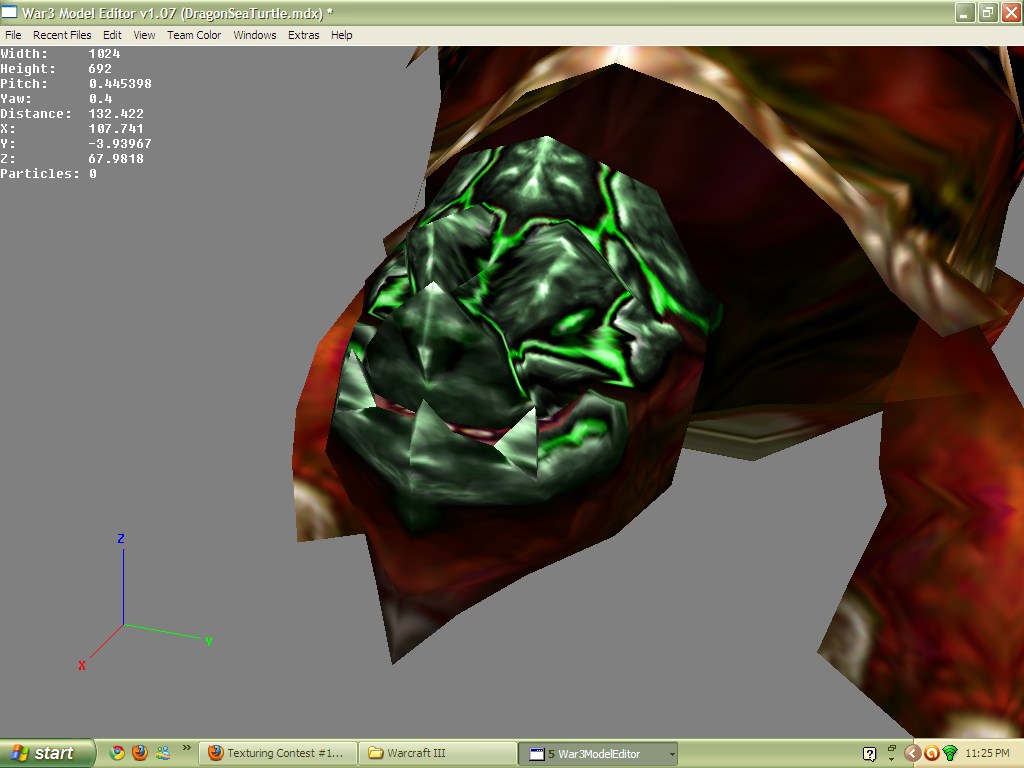Click the blue Z axis label
The width and height of the screenshot is (1024, 768).
click(121, 539)
